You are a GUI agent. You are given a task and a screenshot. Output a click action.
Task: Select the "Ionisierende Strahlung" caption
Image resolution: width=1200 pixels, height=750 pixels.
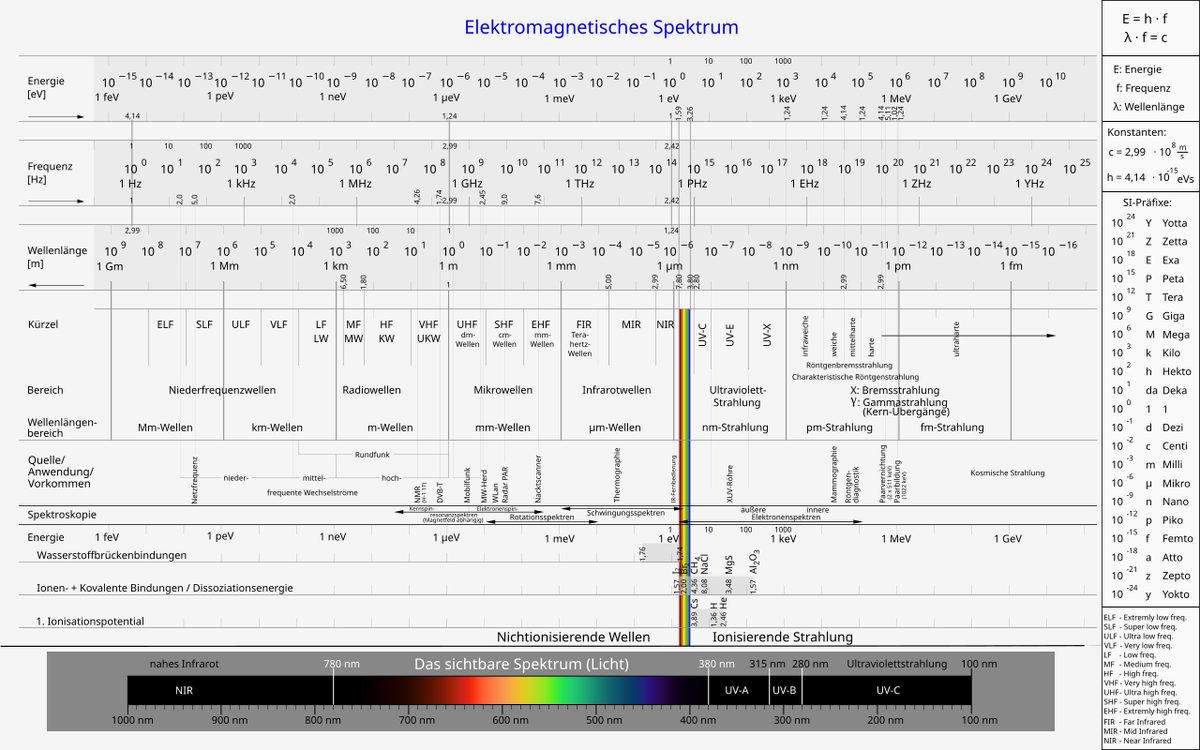(782, 637)
